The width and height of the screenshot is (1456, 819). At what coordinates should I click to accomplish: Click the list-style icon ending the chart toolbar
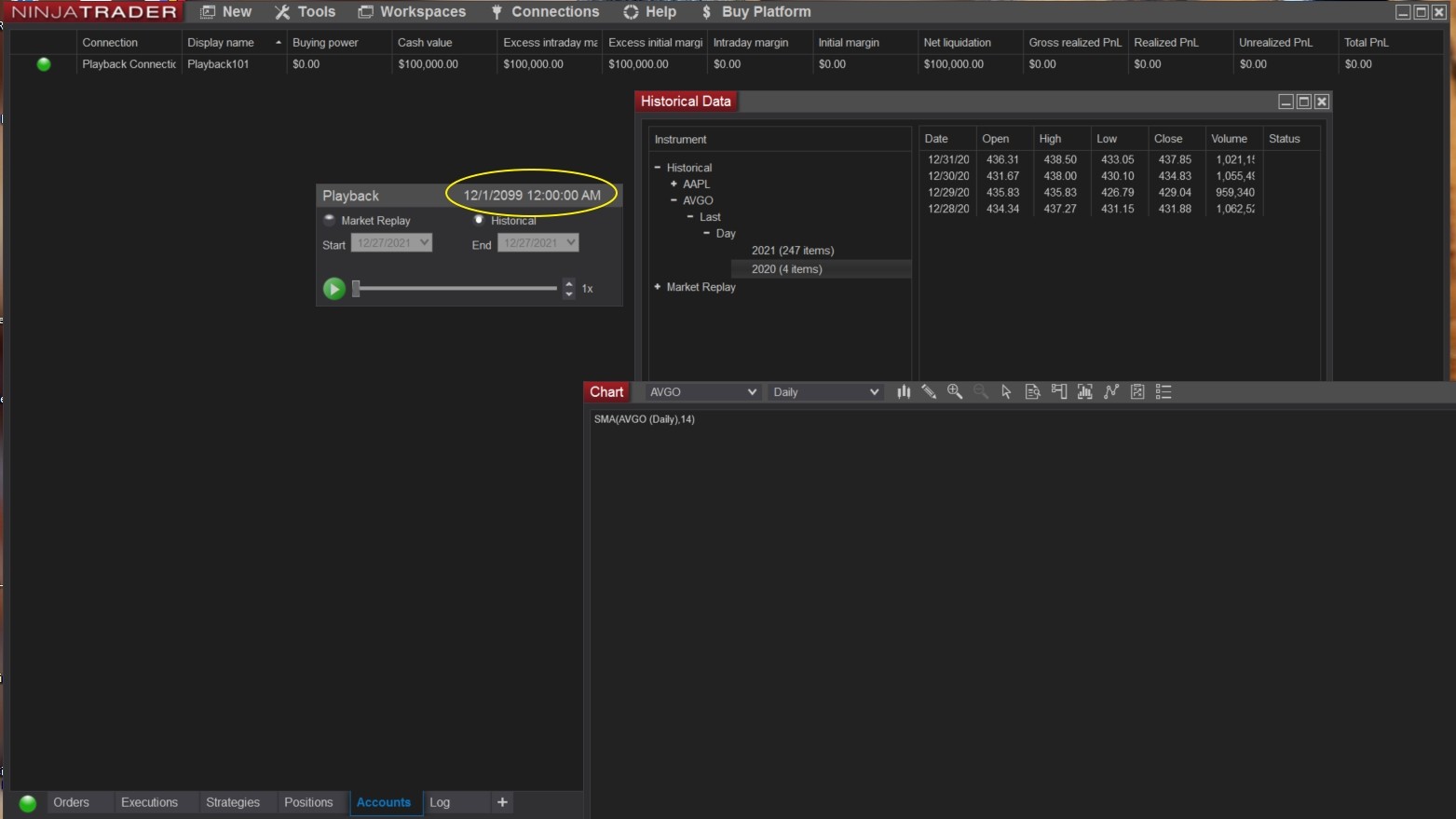[x=1163, y=392]
